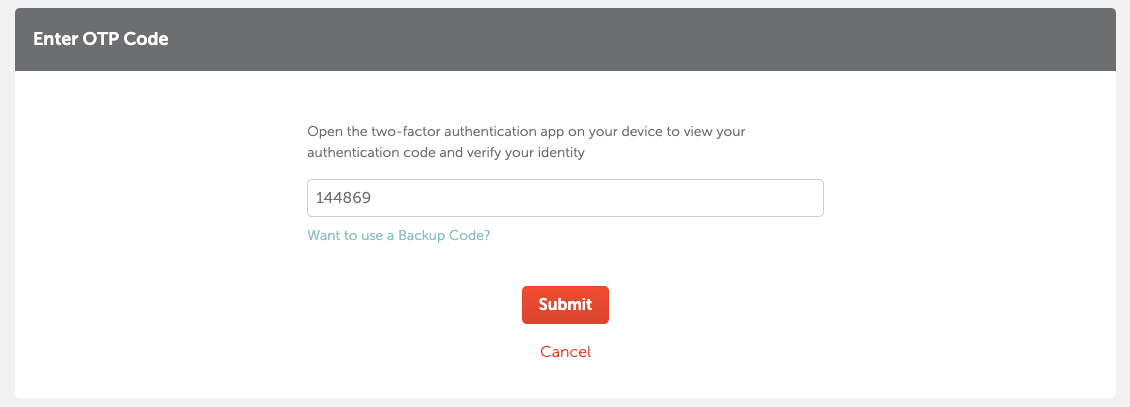Click the 'Enter OTP Code' header title
The height and width of the screenshot is (407, 1130).
[101, 39]
